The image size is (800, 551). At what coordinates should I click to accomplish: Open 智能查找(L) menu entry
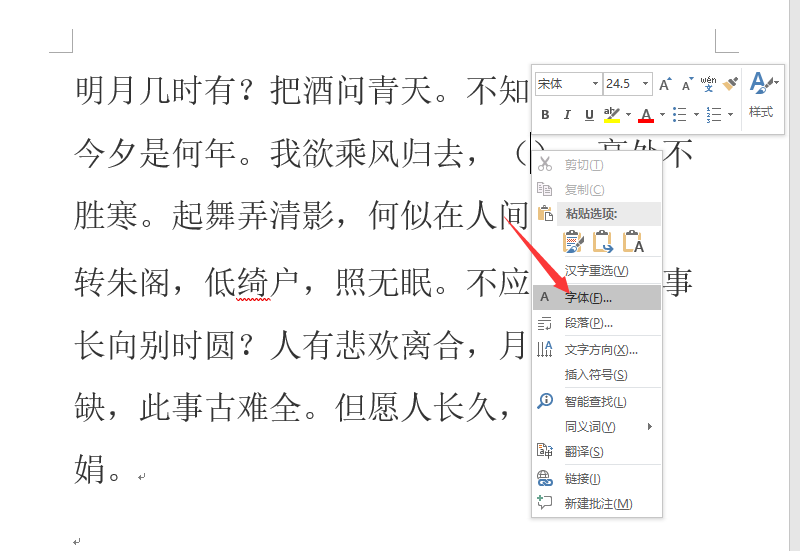[x=597, y=402]
